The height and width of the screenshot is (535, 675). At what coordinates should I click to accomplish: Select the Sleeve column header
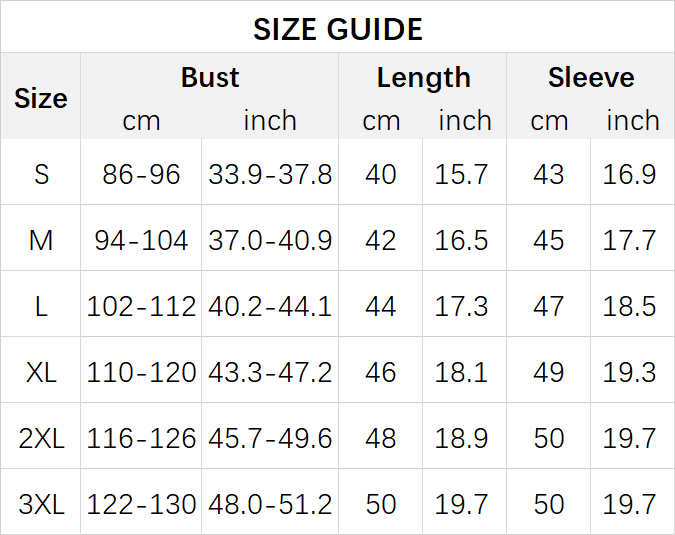point(590,78)
